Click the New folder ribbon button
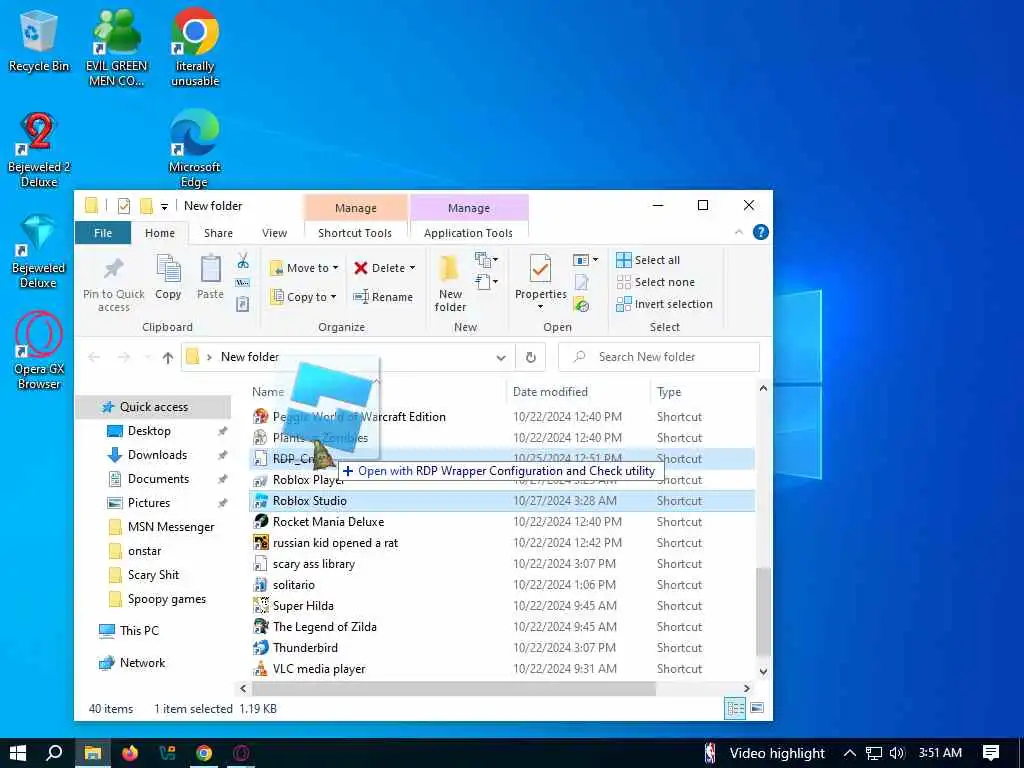Image resolution: width=1024 pixels, height=768 pixels. pos(450,283)
